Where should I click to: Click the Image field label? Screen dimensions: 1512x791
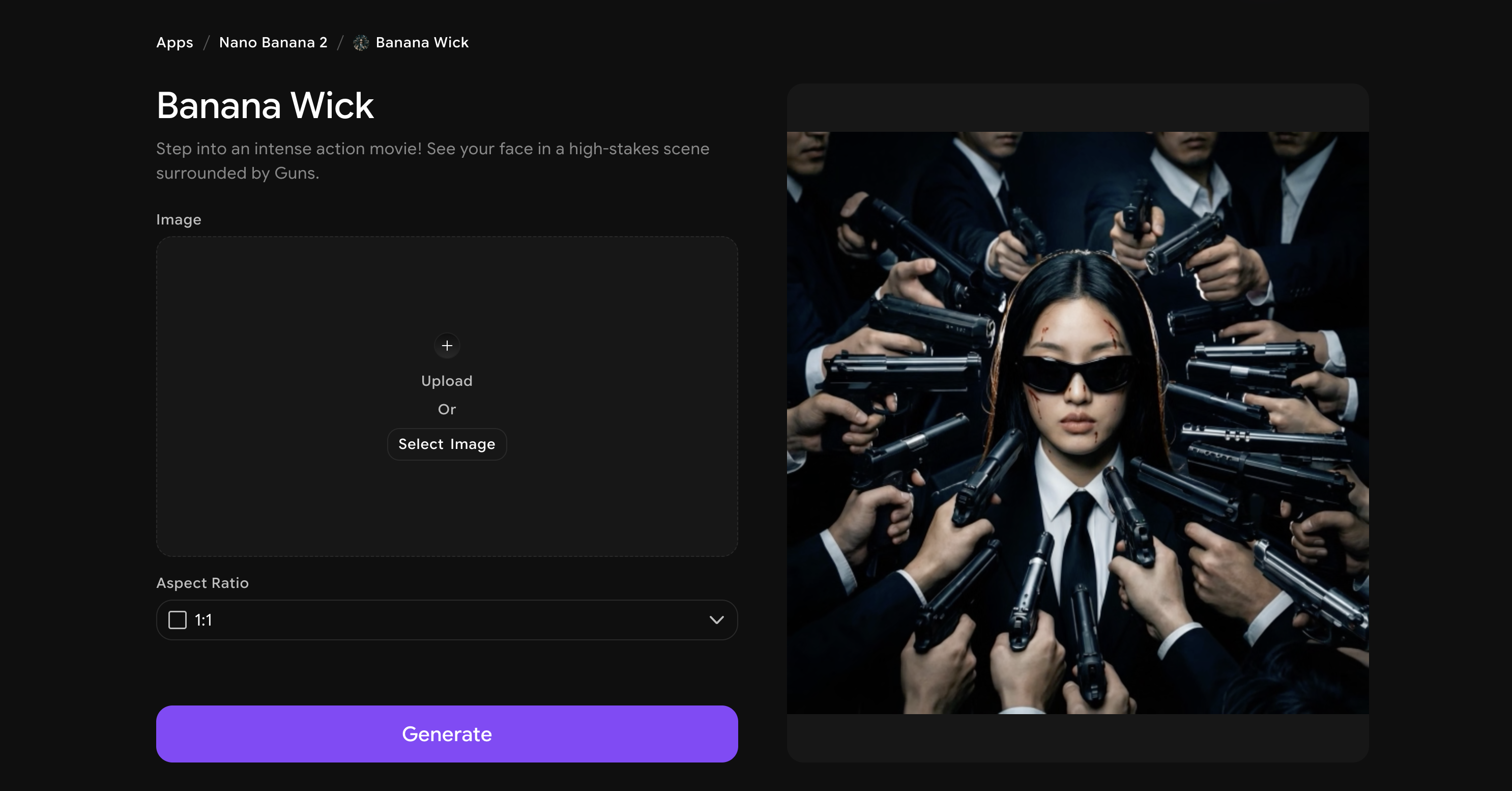179,219
